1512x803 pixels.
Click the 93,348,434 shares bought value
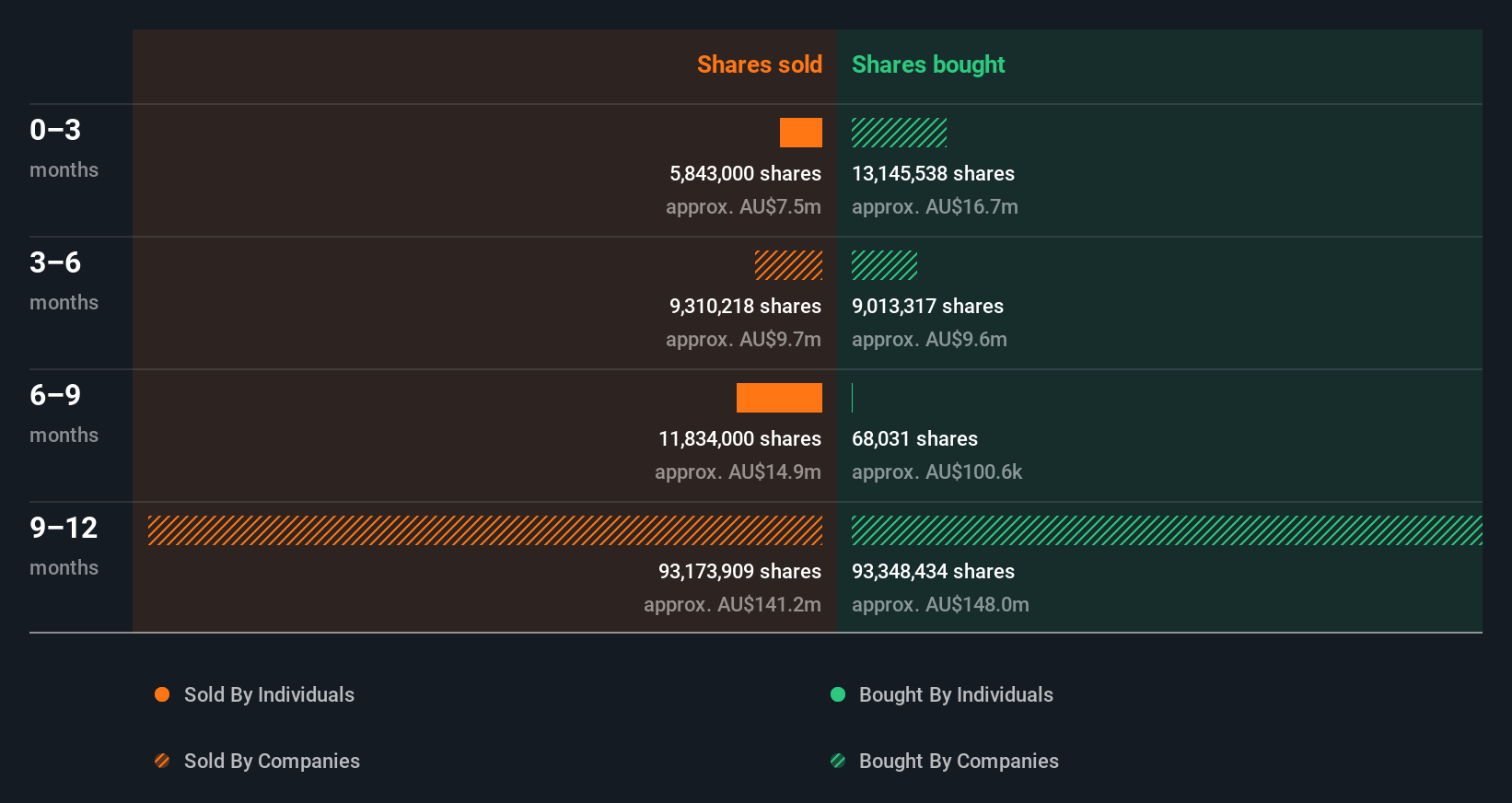[x=933, y=571]
